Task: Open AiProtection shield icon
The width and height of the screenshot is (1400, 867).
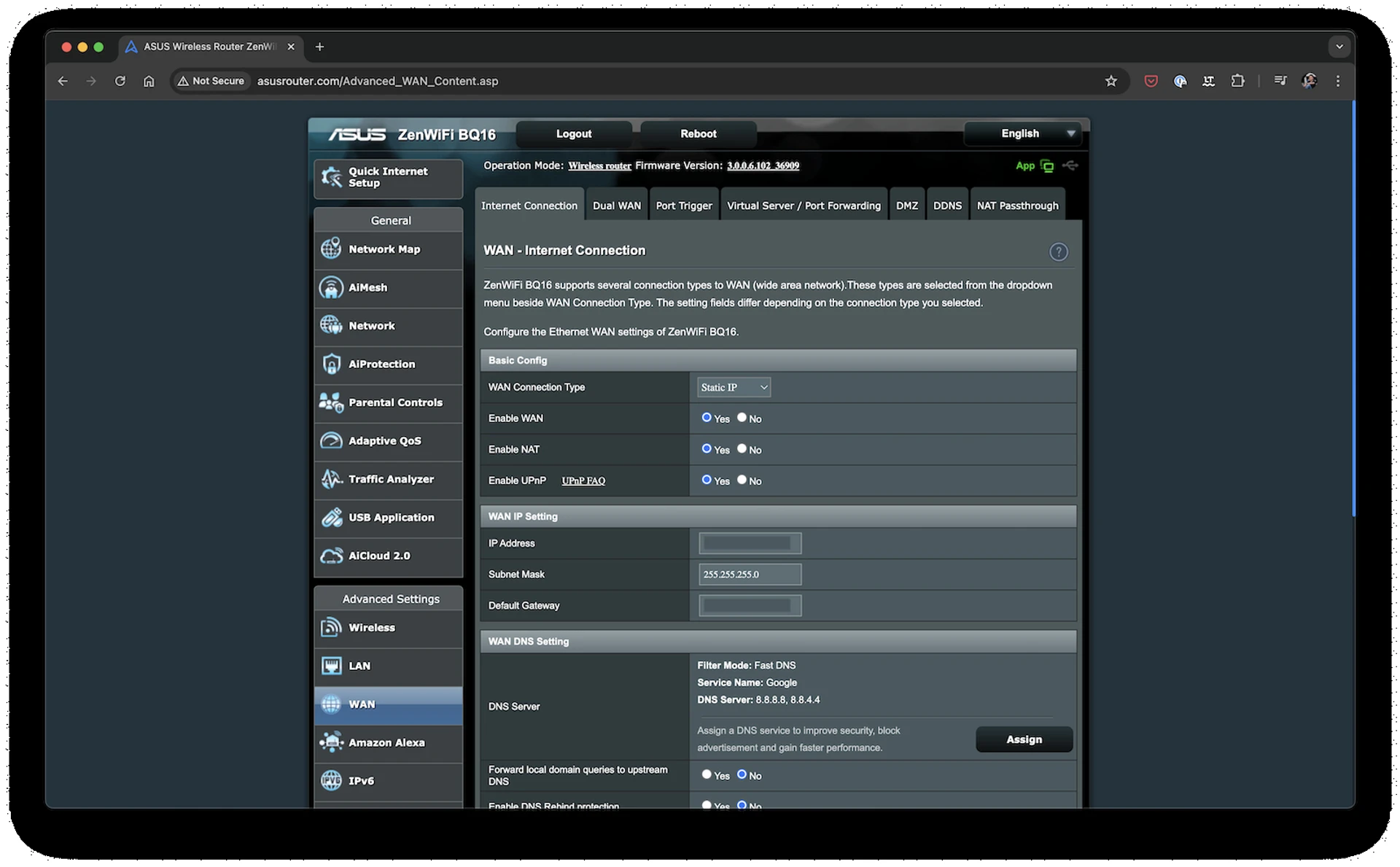Action: pos(331,364)
